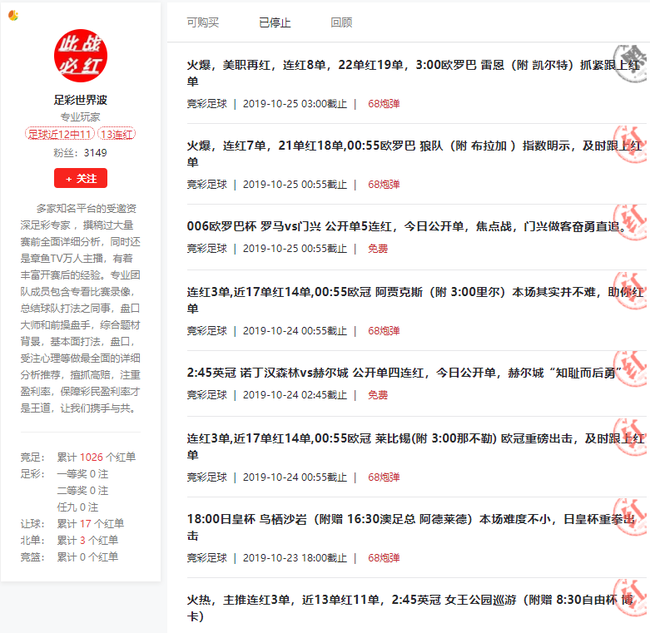Click the 一等奖 0 注 statistic
Screen dimensions: 650x633
[82, 474]
